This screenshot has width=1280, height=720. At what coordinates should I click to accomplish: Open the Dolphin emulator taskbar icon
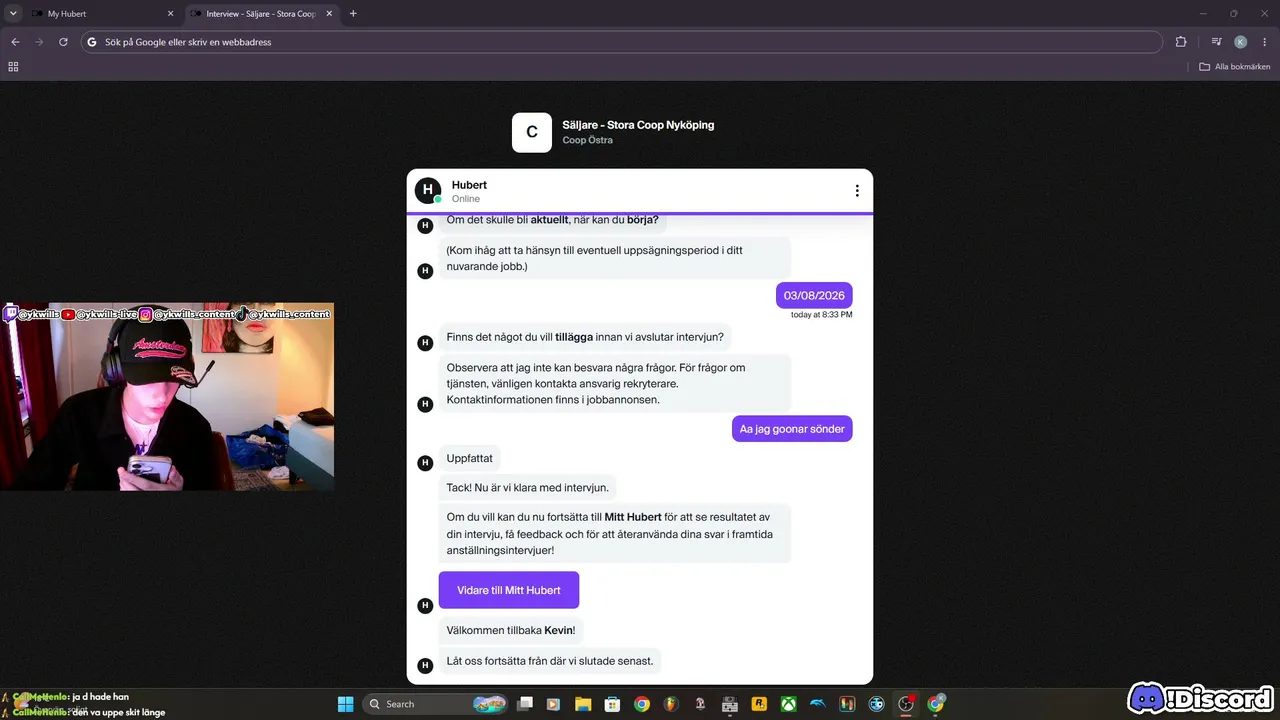(818, 704)
